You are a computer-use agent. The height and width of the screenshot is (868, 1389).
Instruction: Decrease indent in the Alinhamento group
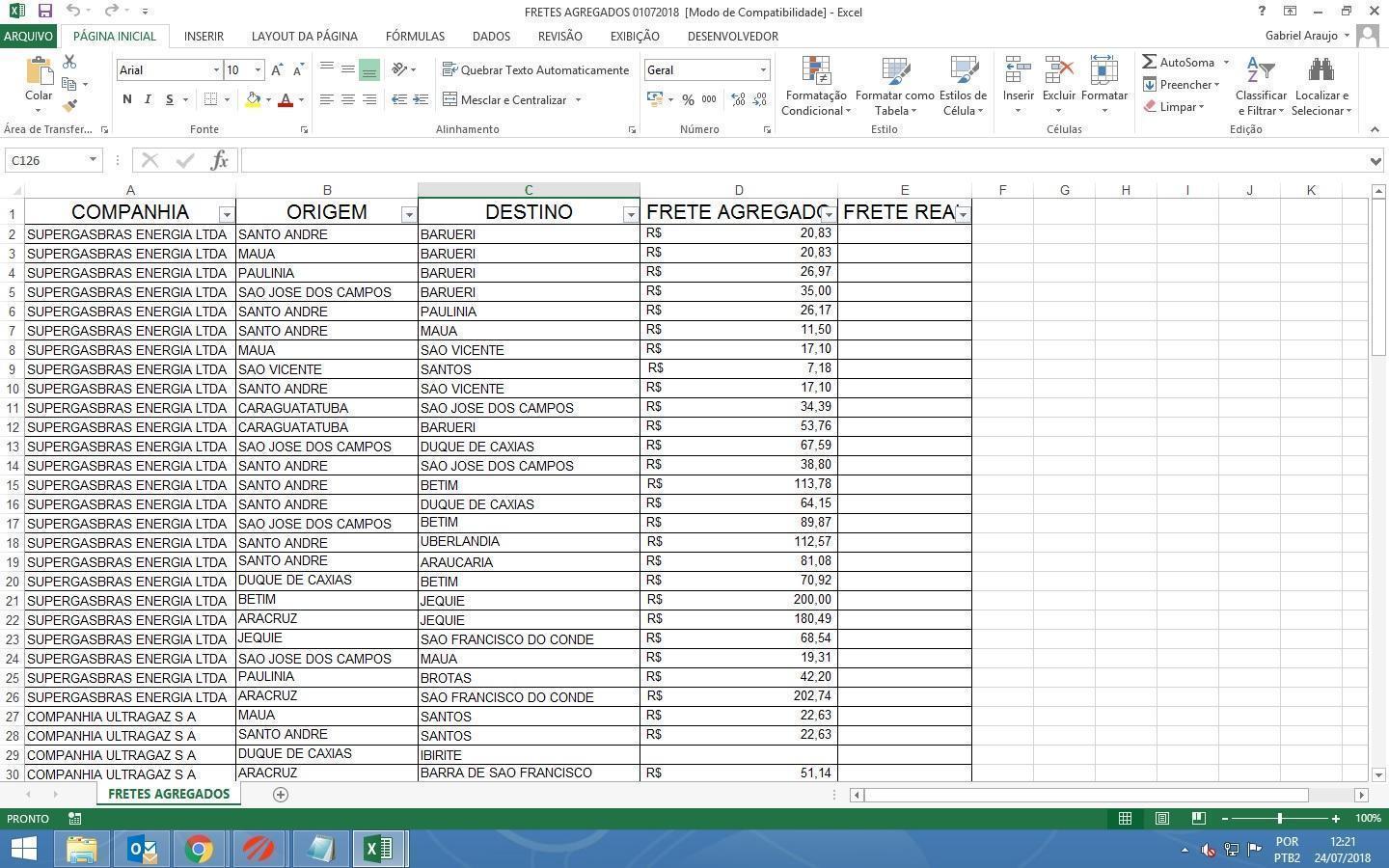click(399, 99)
